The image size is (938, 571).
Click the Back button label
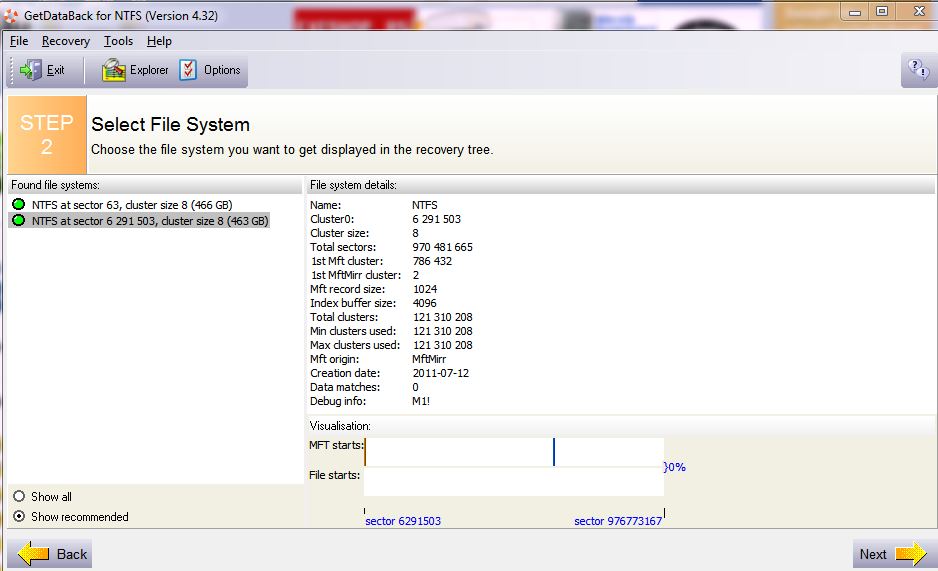[72, 554]
